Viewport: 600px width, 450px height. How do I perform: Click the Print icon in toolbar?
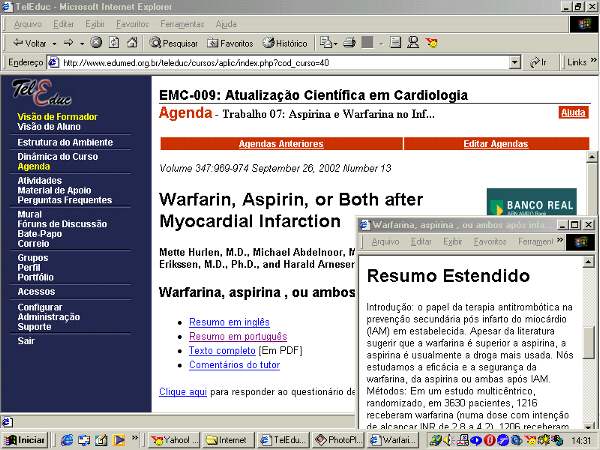[x=348, y=43]
